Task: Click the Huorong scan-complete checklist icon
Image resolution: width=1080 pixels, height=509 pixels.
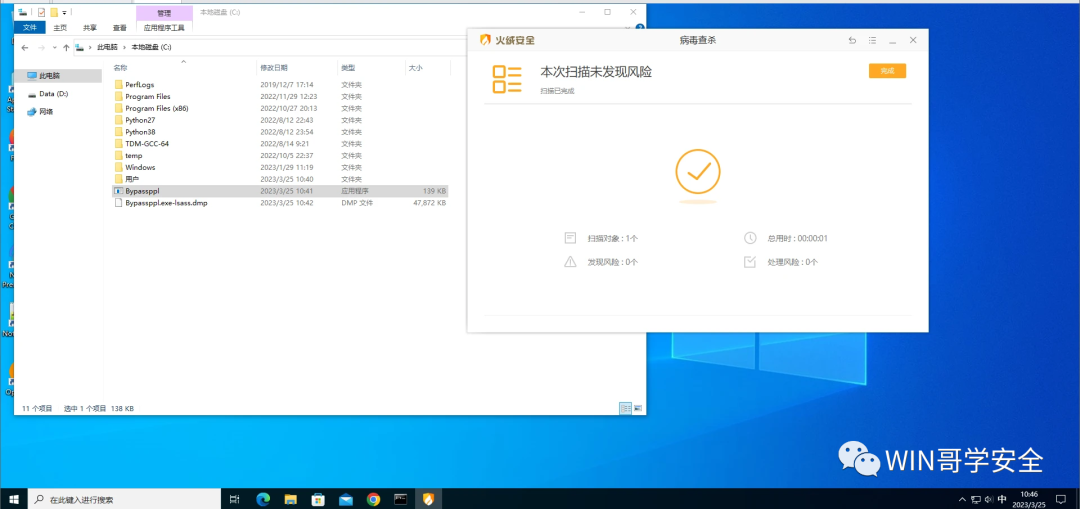Action: (507, 79)
